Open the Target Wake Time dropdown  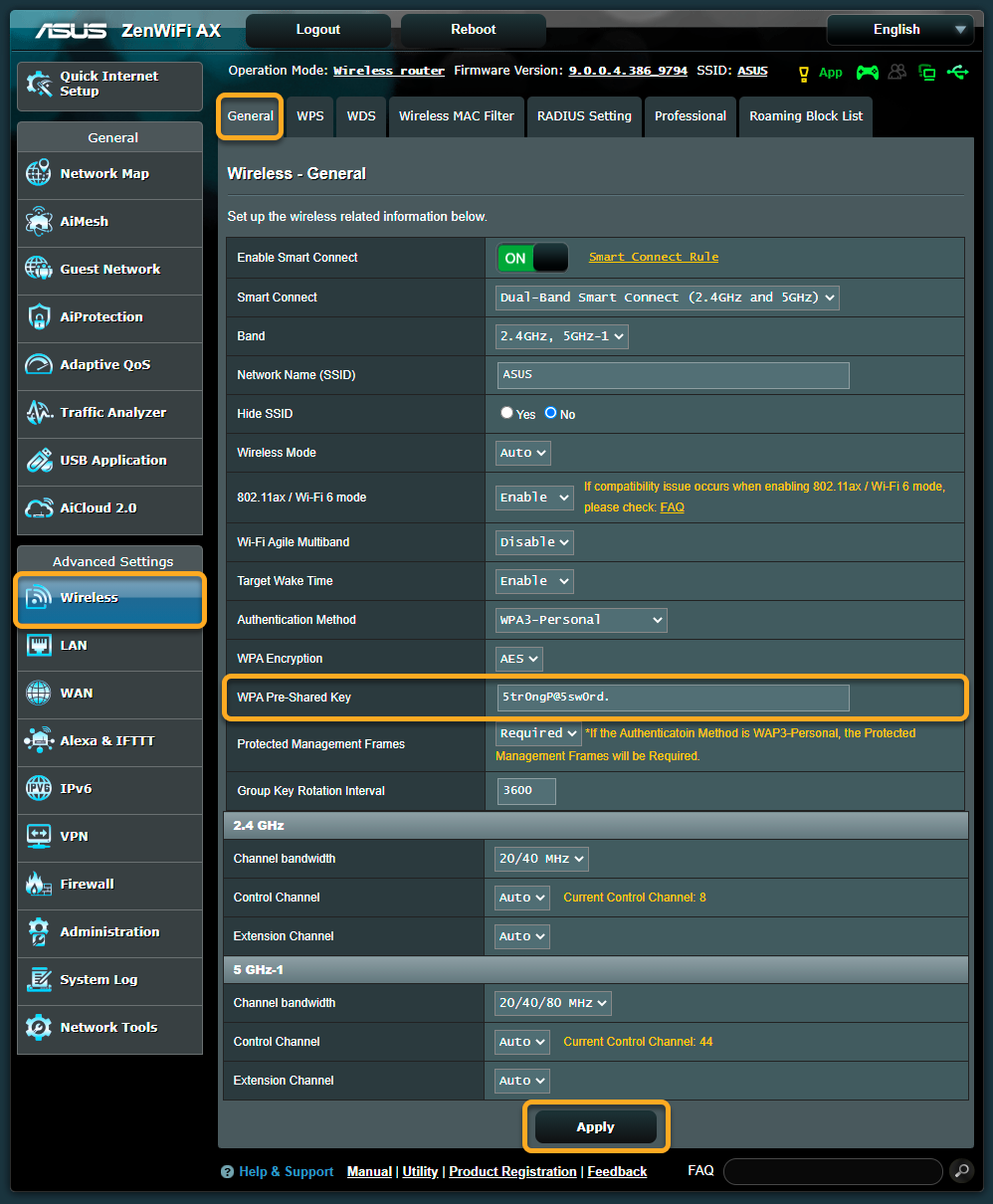click(x=534, y=581)
